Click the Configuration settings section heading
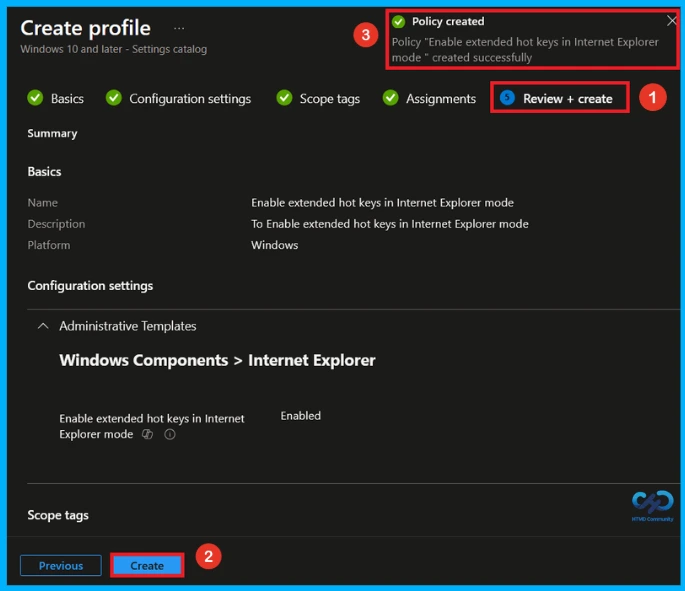The height and width of the screenshot is (591, 685). point(90,286)
